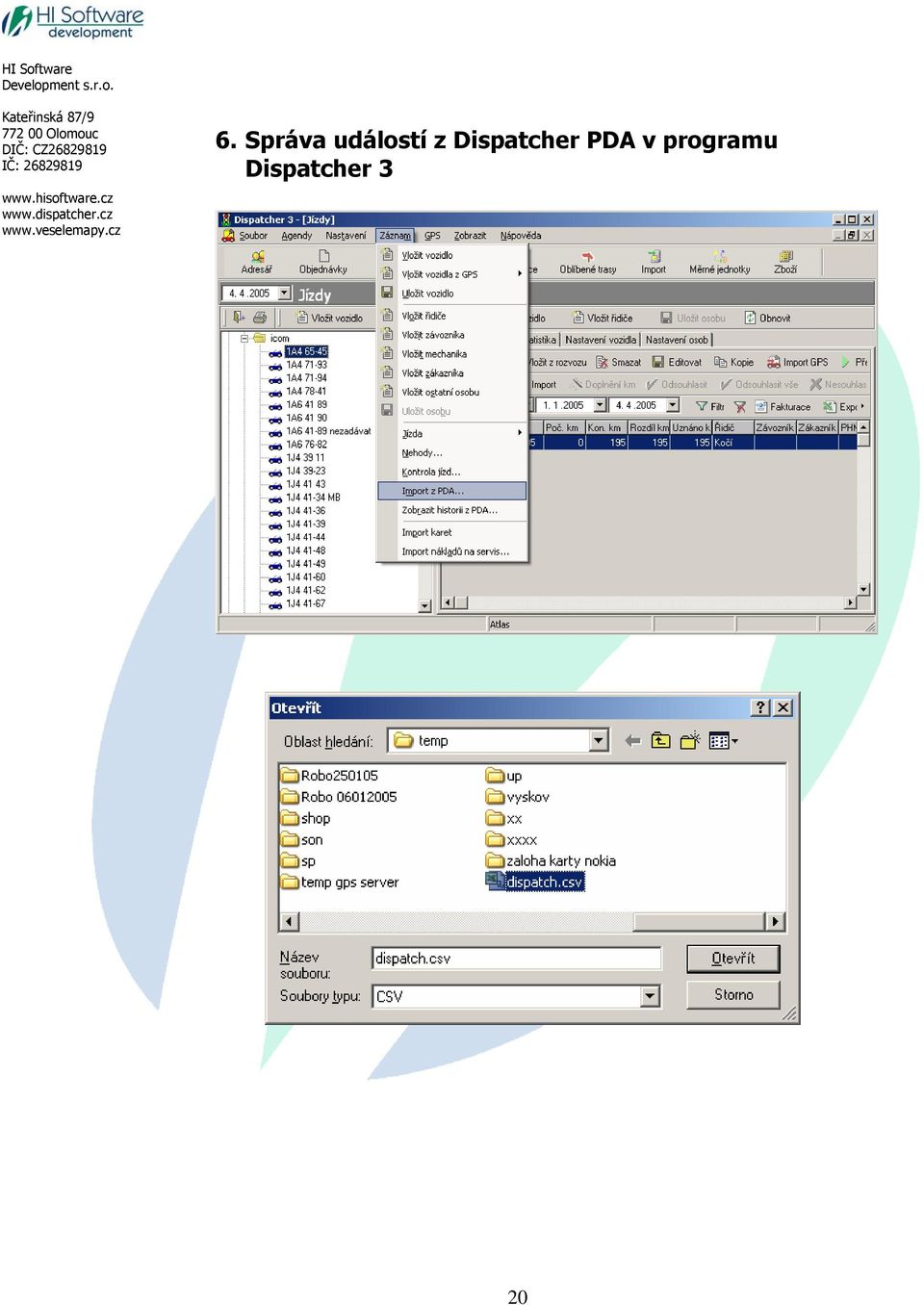Click Editovat button with disk icon
924x1305 pixels.
[677, 362]
